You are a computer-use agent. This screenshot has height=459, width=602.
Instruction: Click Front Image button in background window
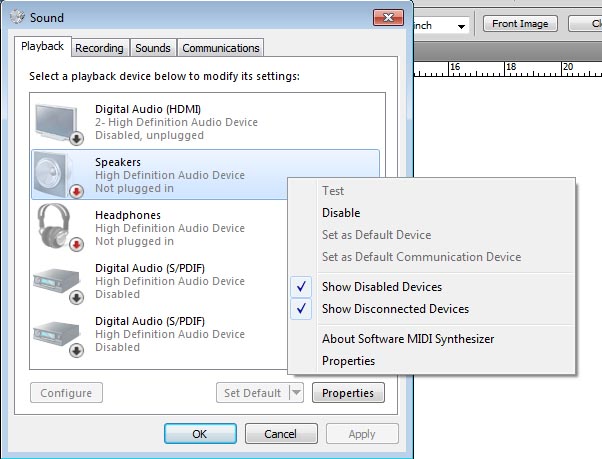coord(520,24)
